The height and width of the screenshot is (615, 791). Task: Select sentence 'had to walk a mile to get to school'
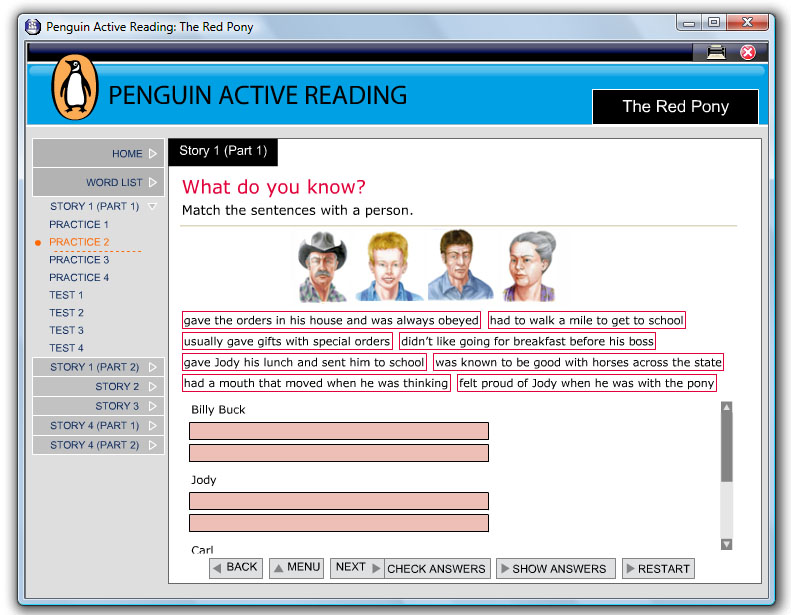[587, 320]
